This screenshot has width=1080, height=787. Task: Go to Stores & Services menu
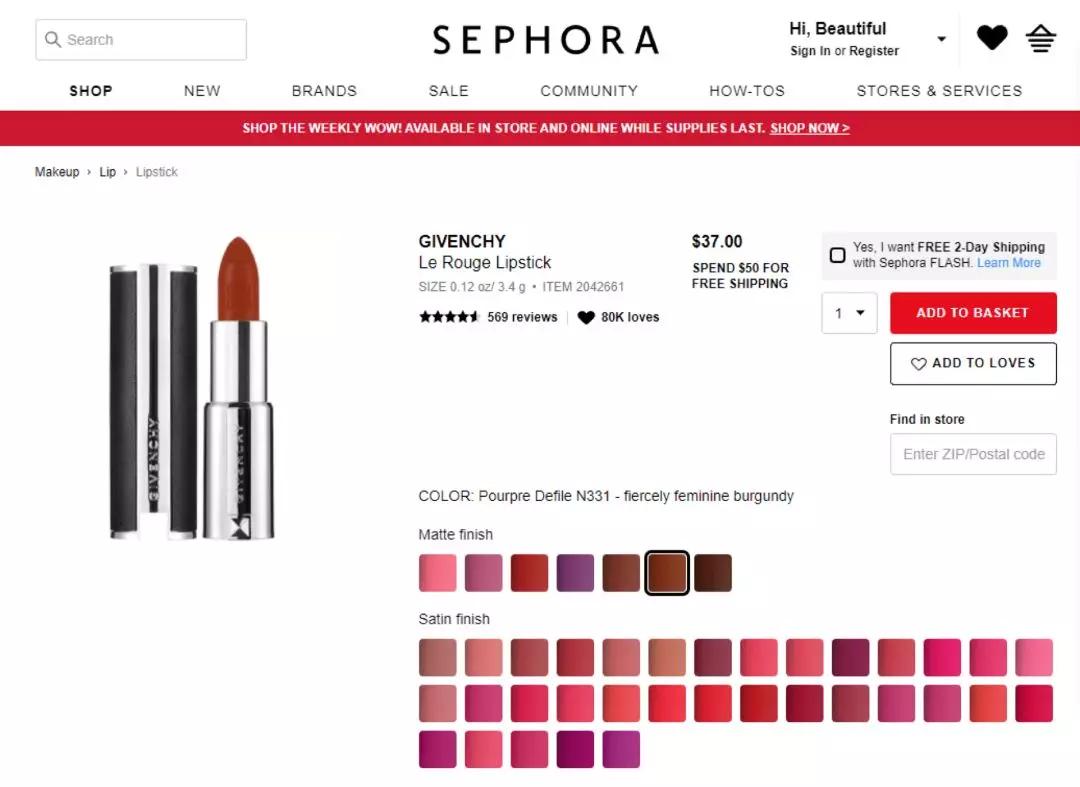[x=939, y=91]
